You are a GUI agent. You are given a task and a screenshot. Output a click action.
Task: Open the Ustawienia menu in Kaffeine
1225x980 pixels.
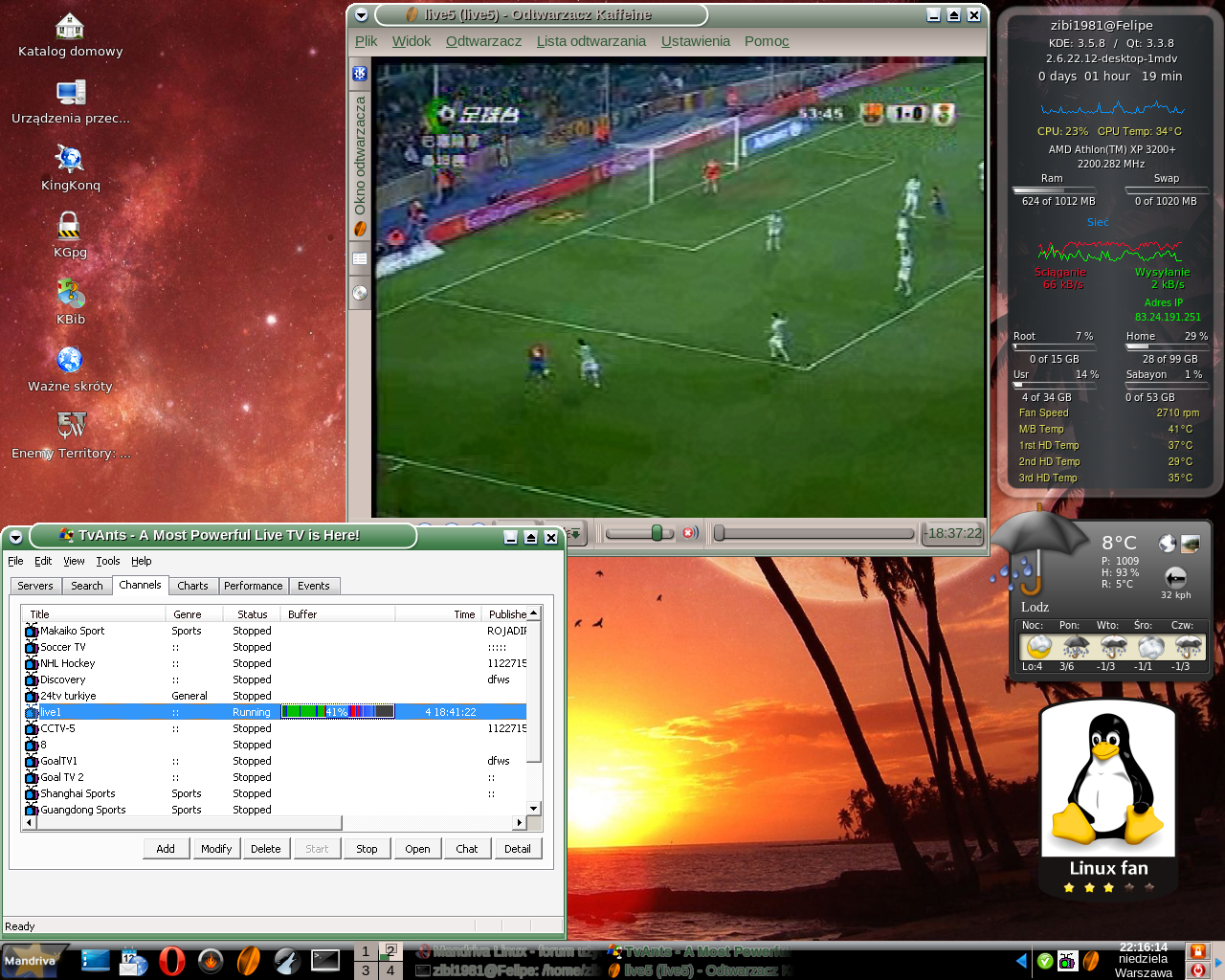click(695, 41)
